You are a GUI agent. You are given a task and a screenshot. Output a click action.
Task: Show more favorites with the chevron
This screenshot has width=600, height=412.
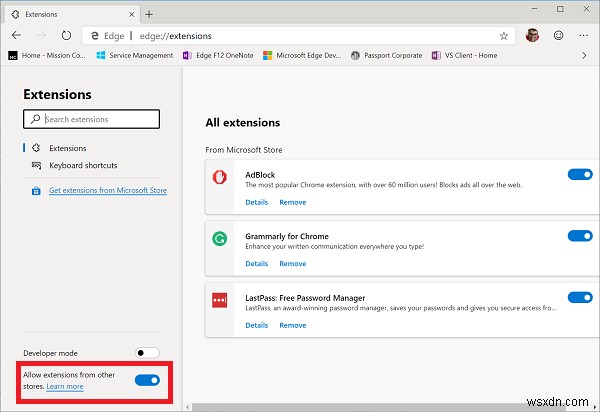point(584,55)
